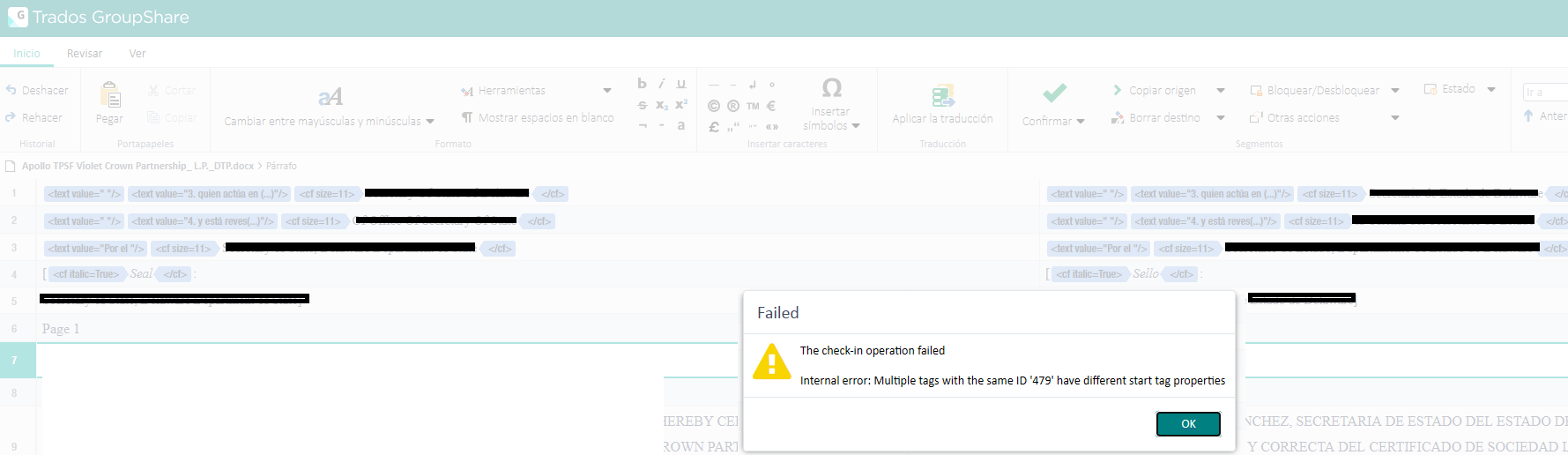Viewport: 1568px width, 455px height.
Task: Insert the copyright © symbol
Action: [x=714, y=106]
